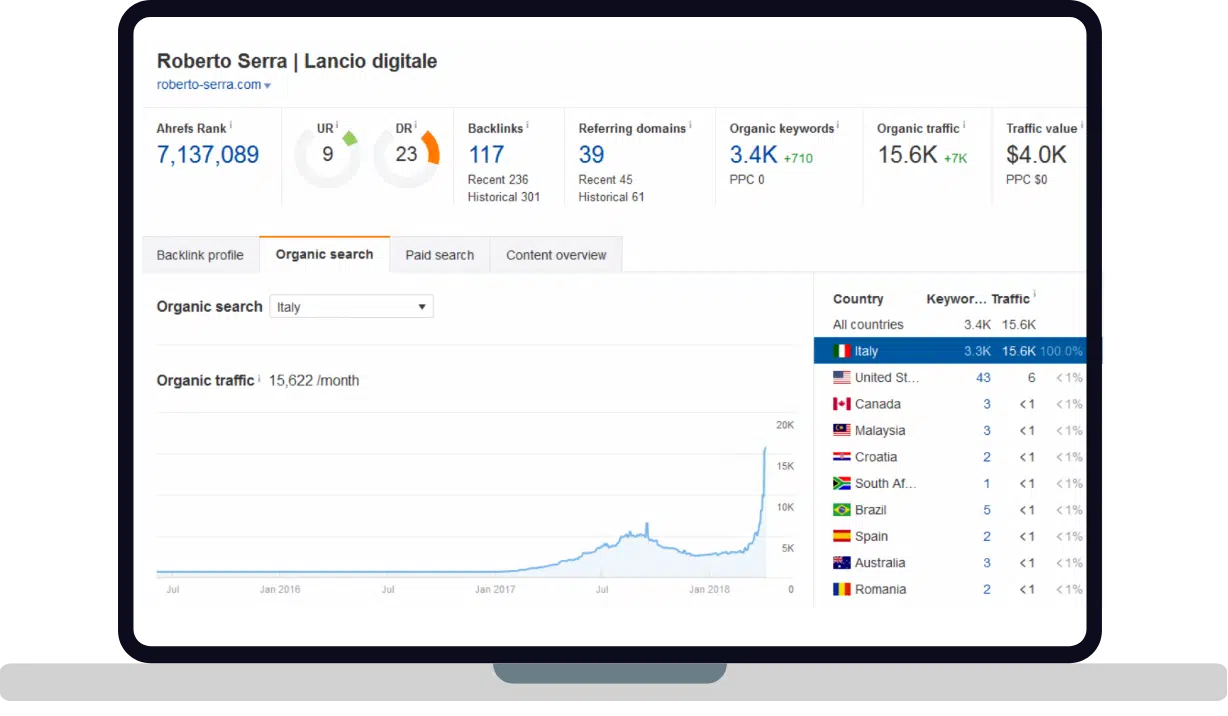This screenshot has width=1228, height=716.
Task: Click the "Historical 61" referring domains text
Action: 612,197
